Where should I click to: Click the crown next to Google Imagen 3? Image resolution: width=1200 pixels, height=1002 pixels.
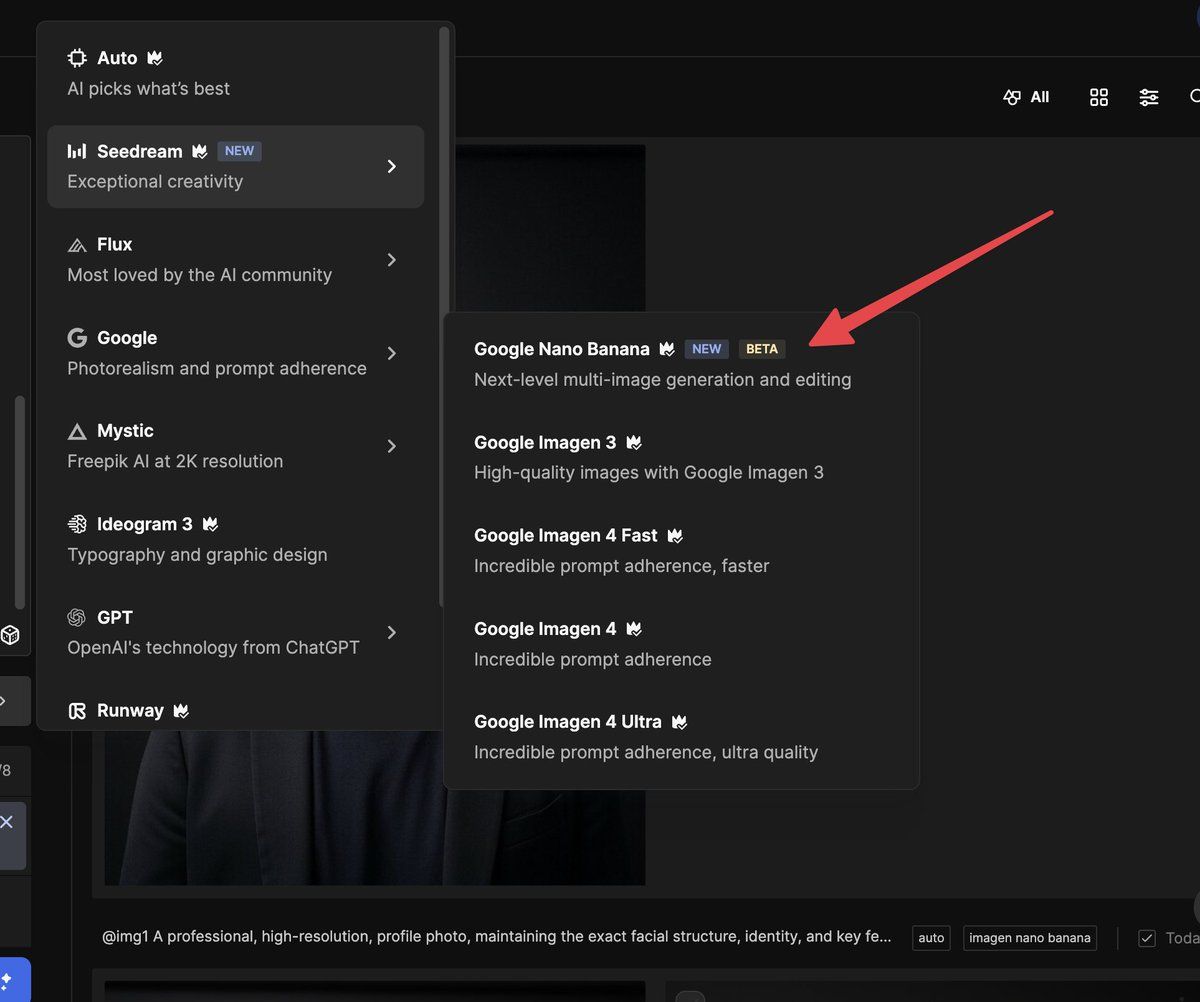point(633,442)
